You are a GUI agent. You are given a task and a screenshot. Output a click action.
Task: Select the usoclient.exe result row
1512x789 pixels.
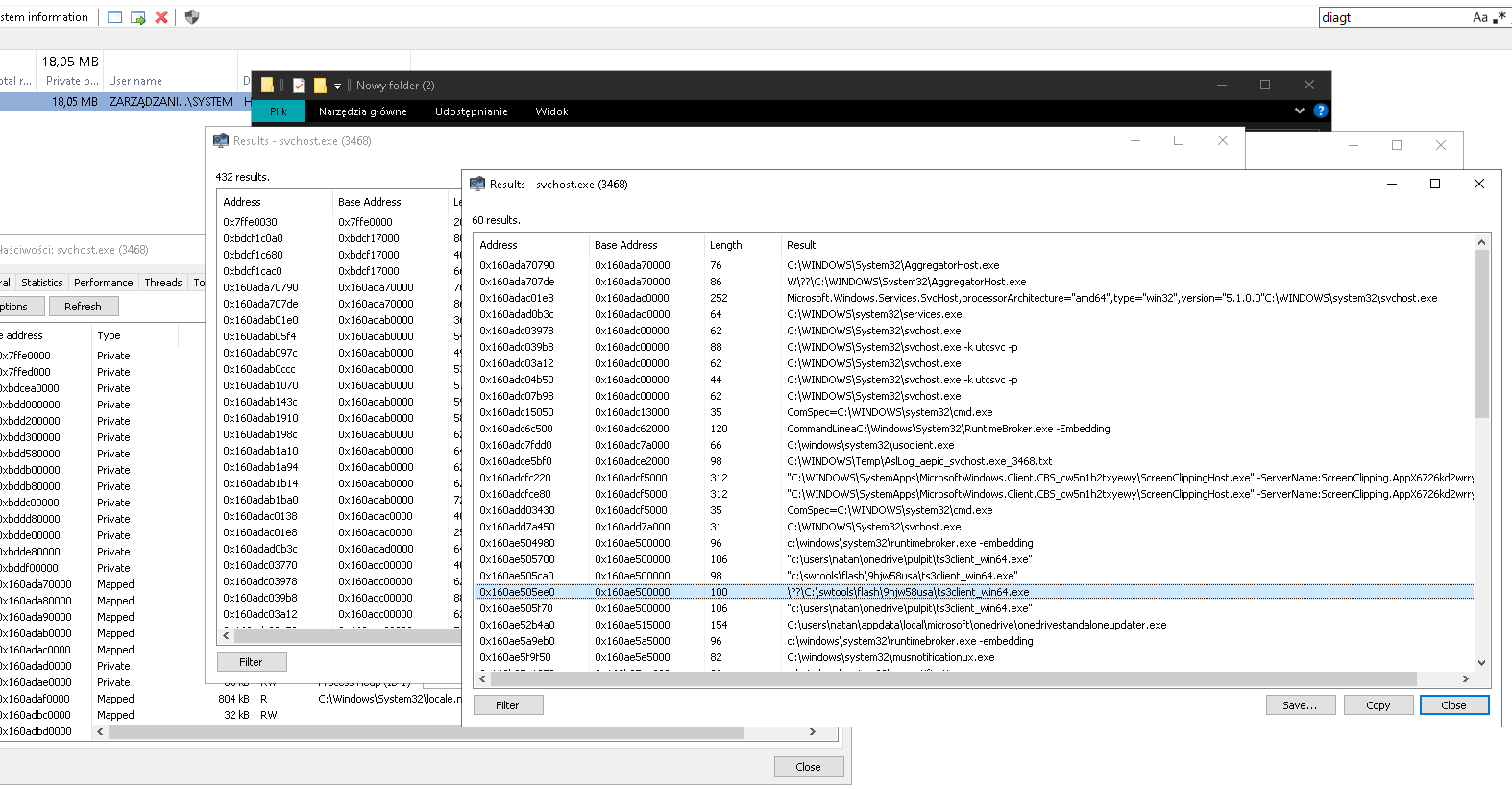(974, 445)
